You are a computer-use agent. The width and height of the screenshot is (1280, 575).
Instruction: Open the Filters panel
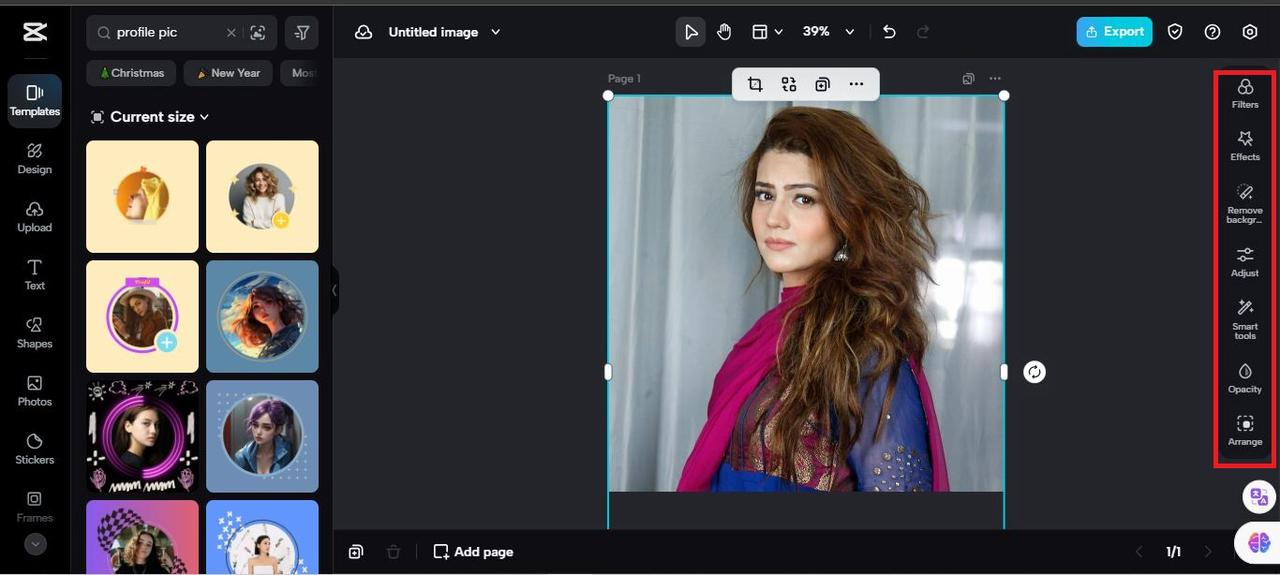(x=1245, y=93)
